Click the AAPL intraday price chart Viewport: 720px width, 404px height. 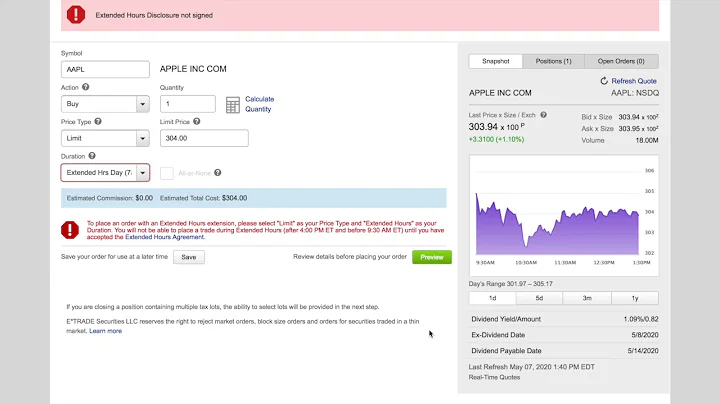(x=563, y=215)
